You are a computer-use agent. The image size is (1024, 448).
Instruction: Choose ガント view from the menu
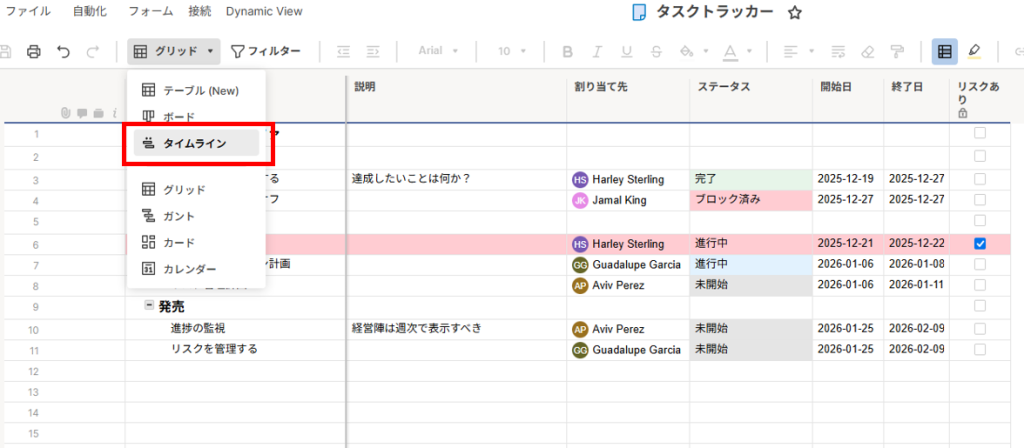(x=178, y=216)
